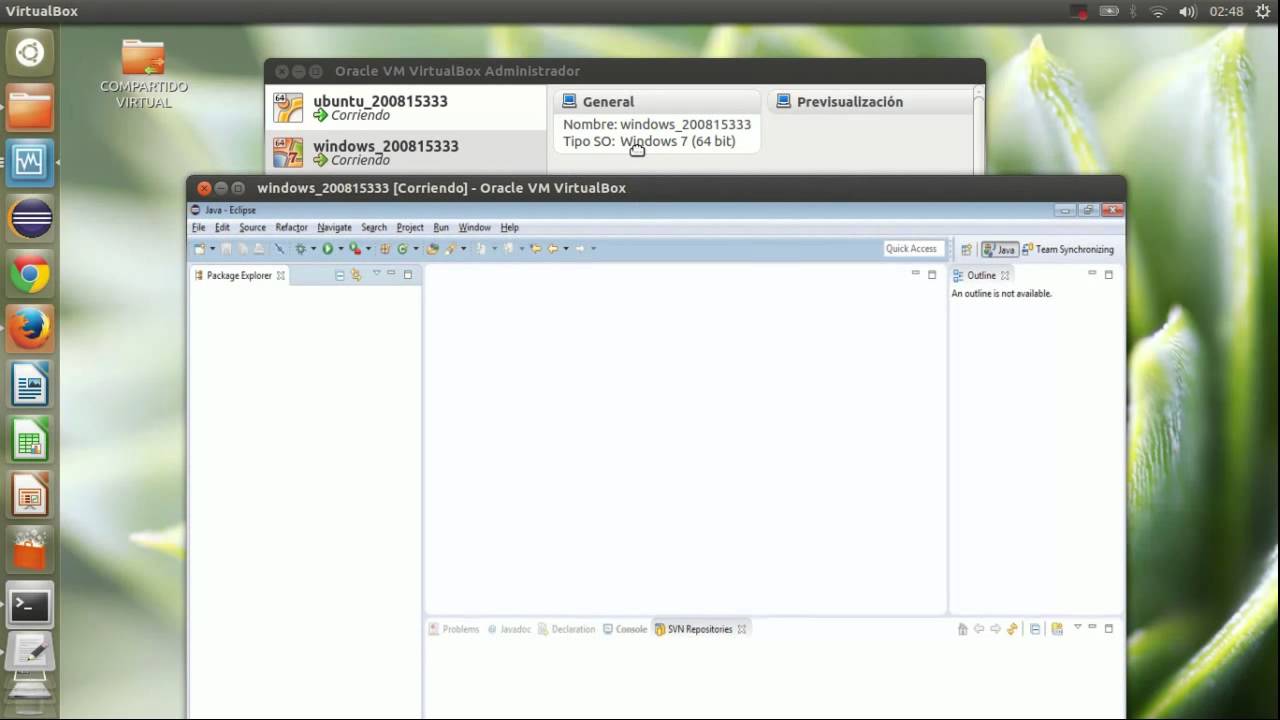The width and height of the screenshot is (1280, 720).
Task: Open Firefox from the Ubuntu launcher
Action: point(30,327)
